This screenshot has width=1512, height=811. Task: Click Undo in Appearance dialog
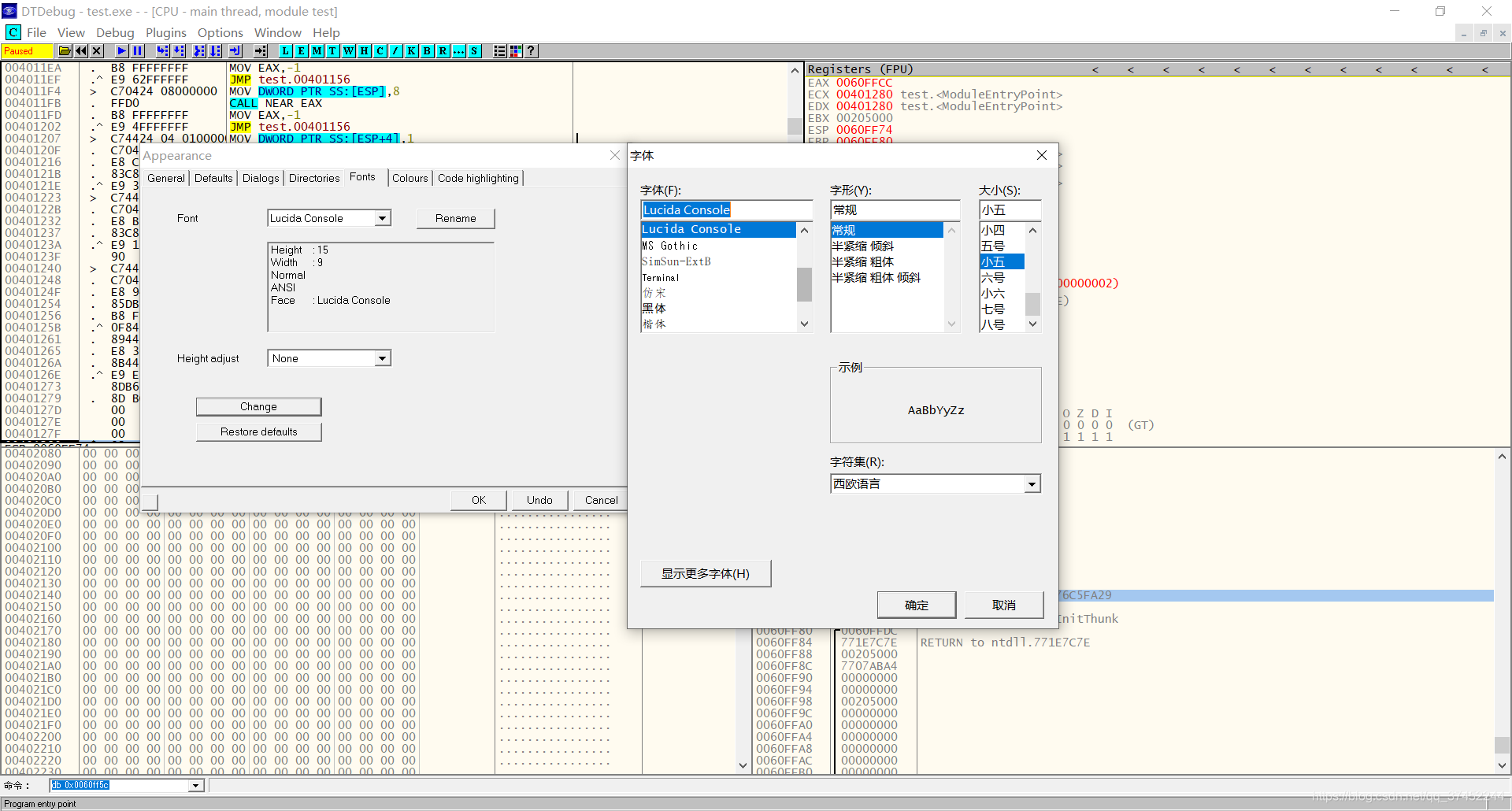pyautogui.click(x=539, y=500)
